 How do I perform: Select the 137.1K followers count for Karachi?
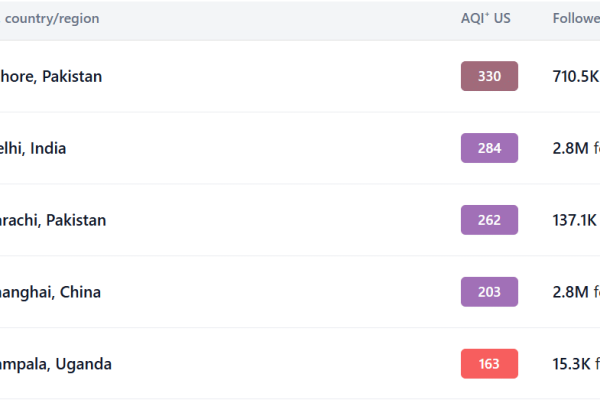pos(576,220)
